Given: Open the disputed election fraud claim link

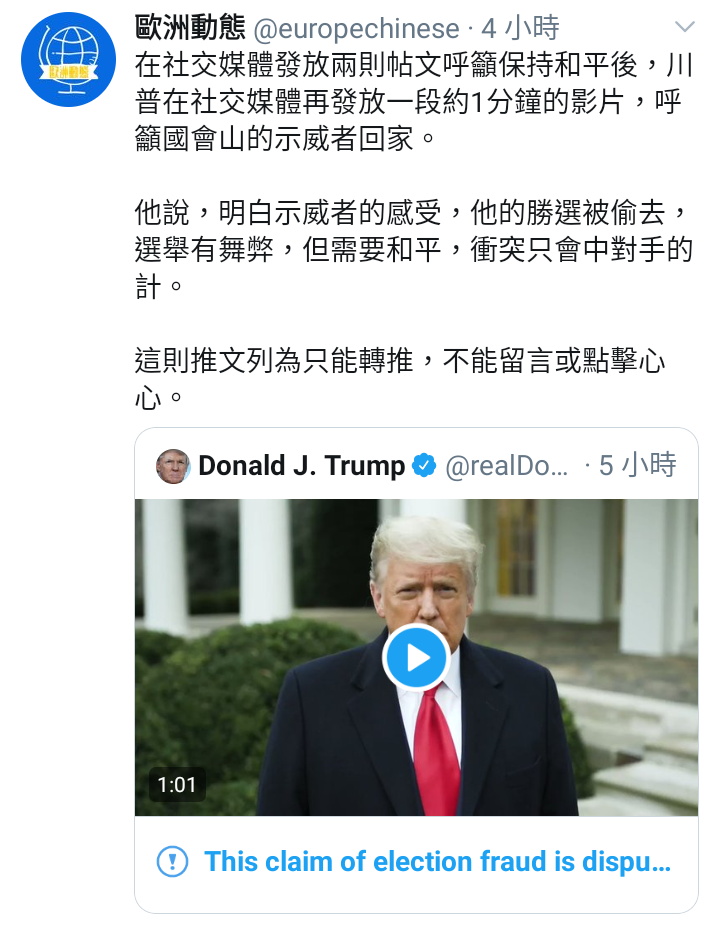Looking at the screenshot, I should pyautogui.click(x=437, y=861).
